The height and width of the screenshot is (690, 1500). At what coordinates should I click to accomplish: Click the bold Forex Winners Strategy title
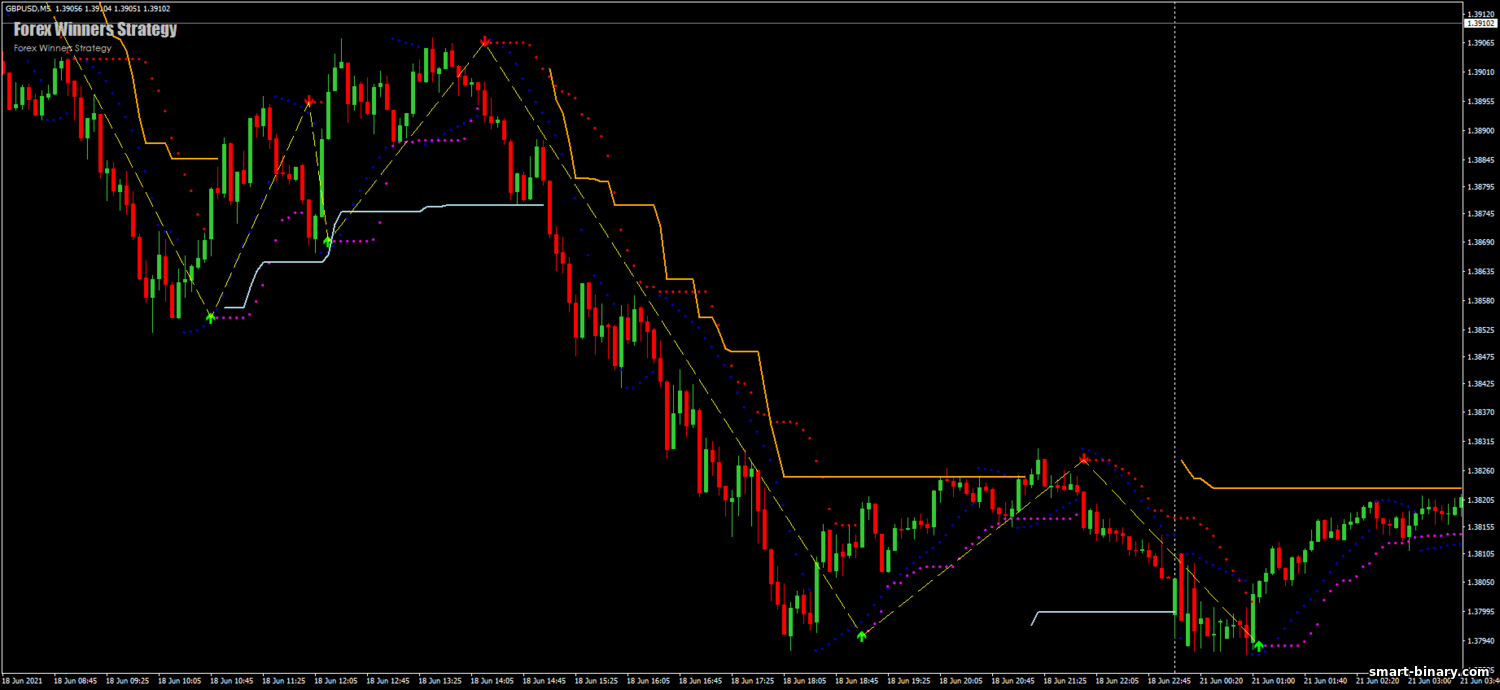point(95,29)
